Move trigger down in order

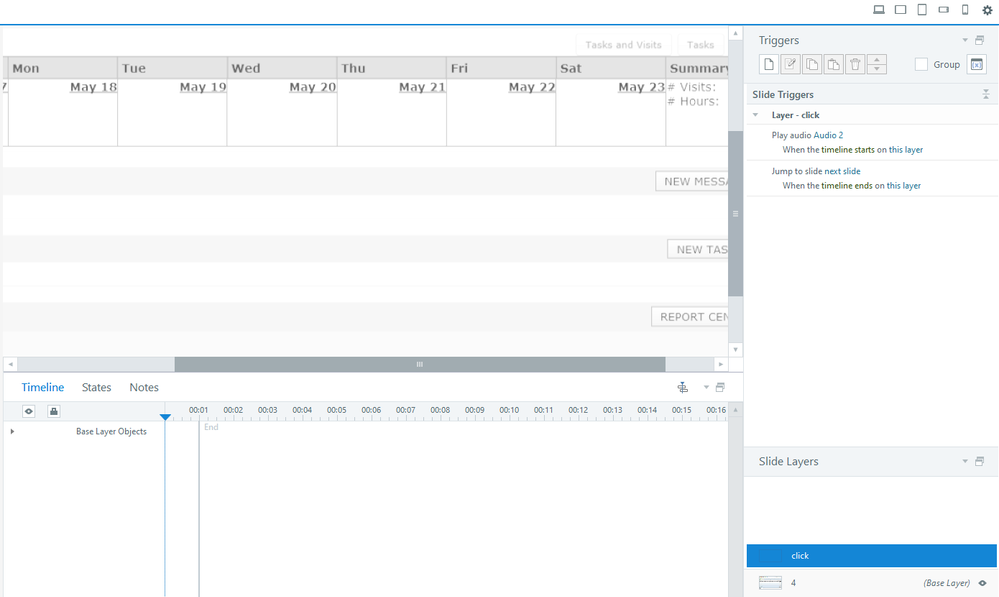coord(877,69)
